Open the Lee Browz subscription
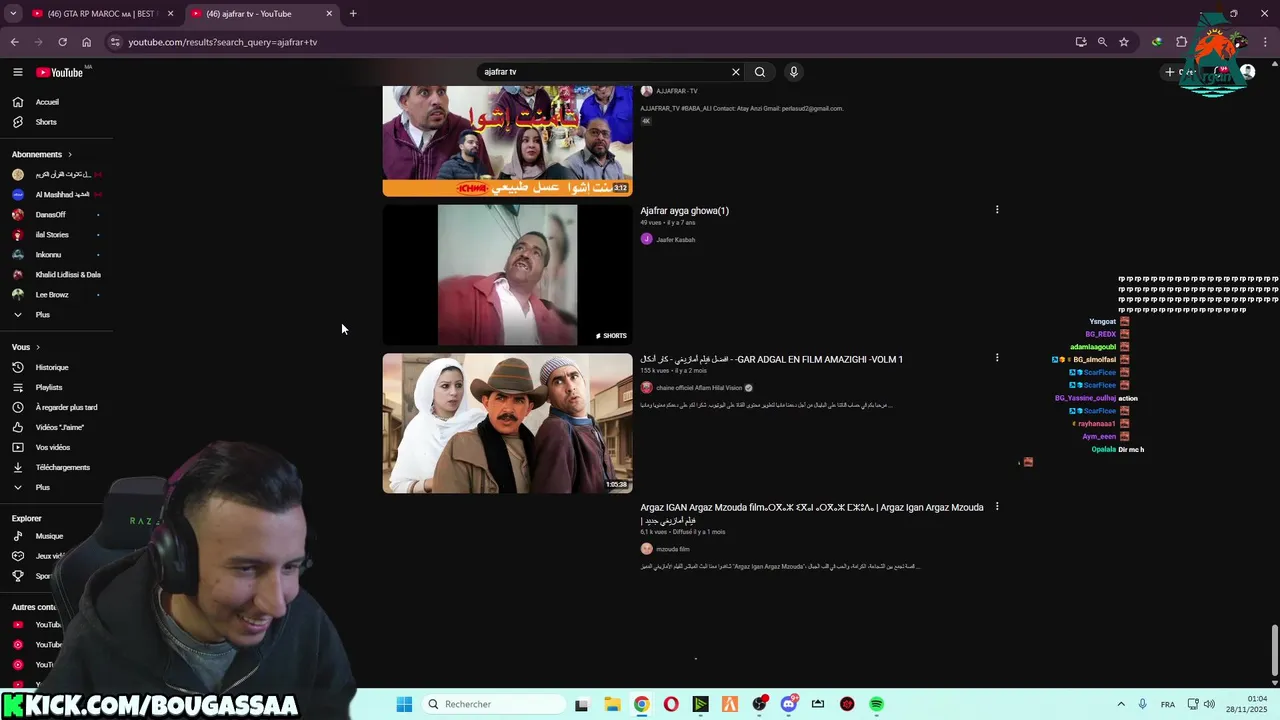This screenshot has height=720, width=1280. [52, 295]
